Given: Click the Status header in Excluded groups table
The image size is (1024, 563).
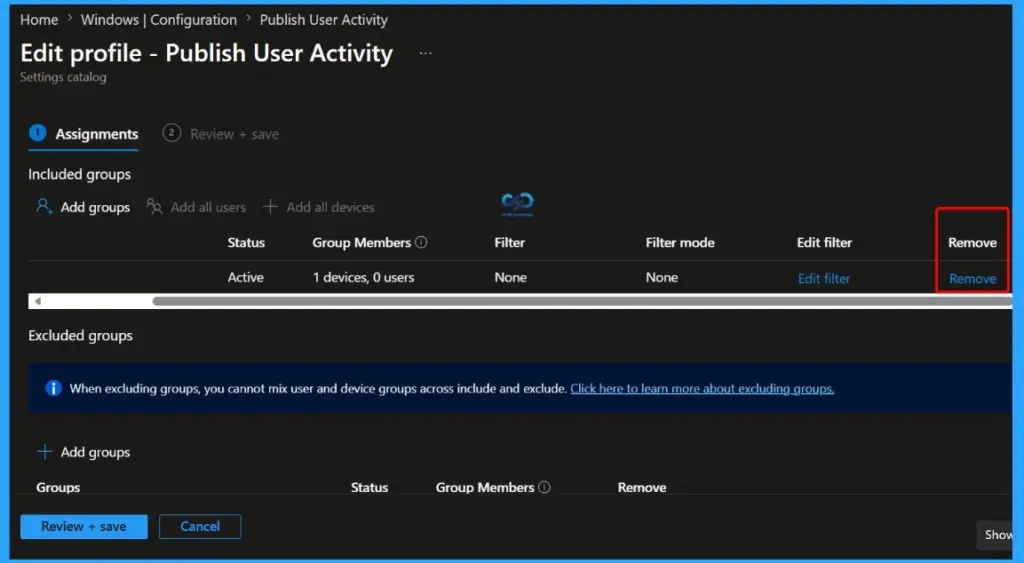Looking at the screenshot, I should [369, 487].
